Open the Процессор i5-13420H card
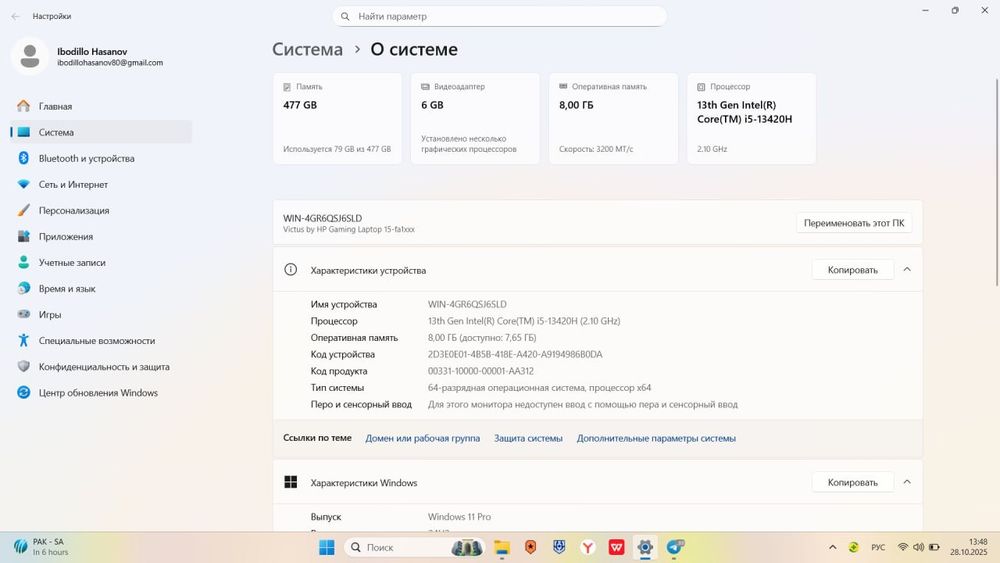1000x563 pixels. pyautogui.click(x=751, y=119)
